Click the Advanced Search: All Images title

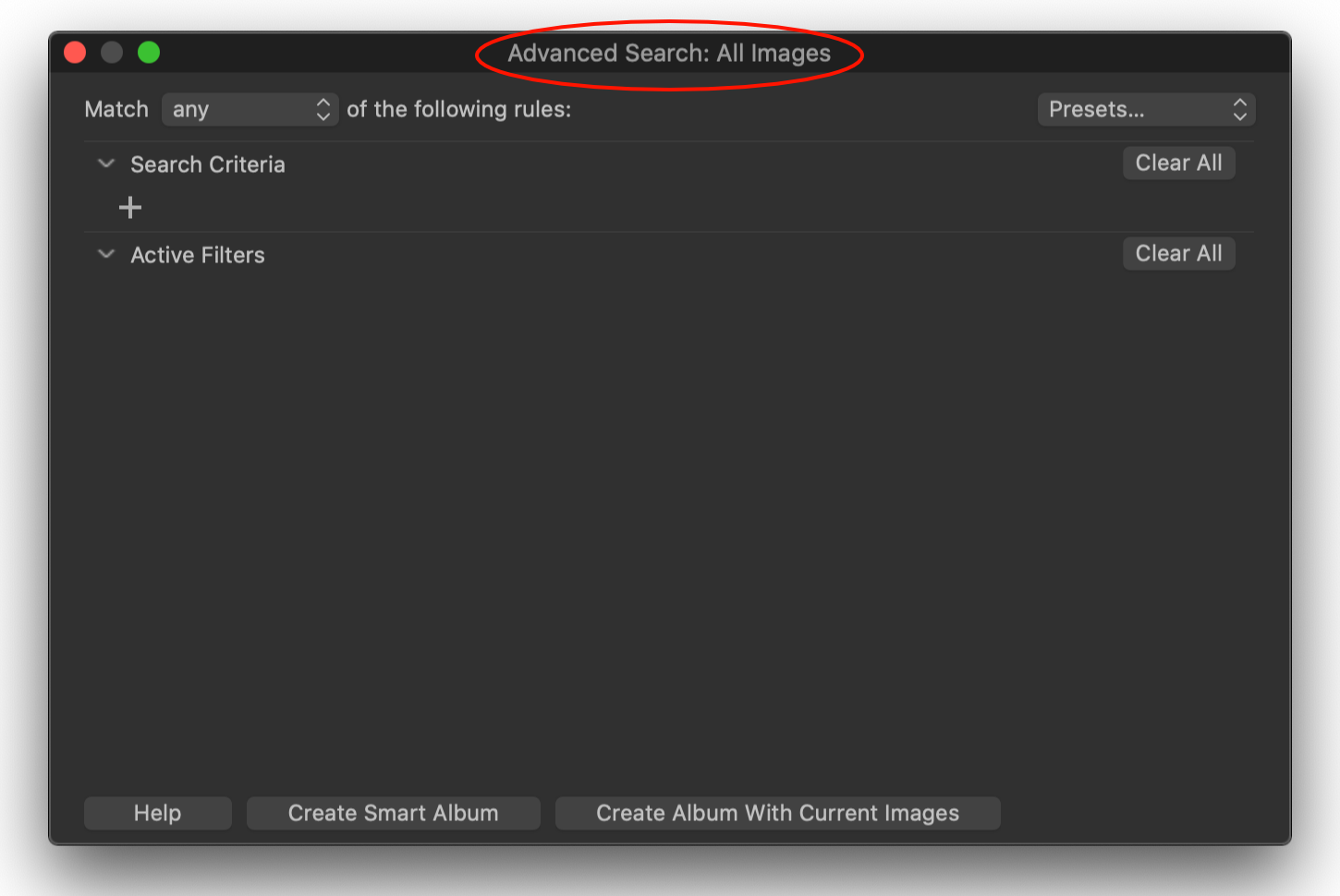pos(669,54)
